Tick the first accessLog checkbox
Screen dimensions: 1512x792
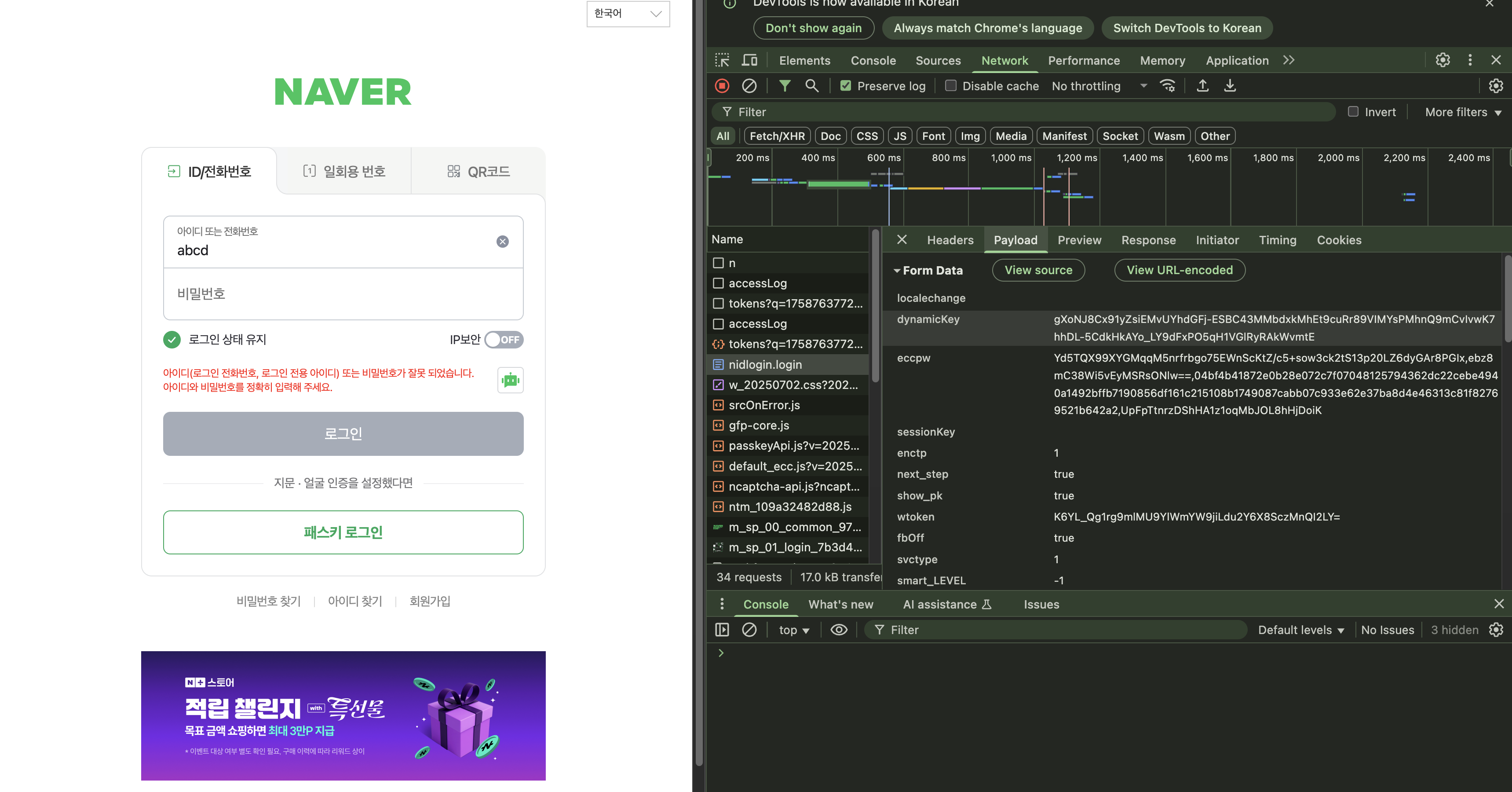(x=719, y=283)
